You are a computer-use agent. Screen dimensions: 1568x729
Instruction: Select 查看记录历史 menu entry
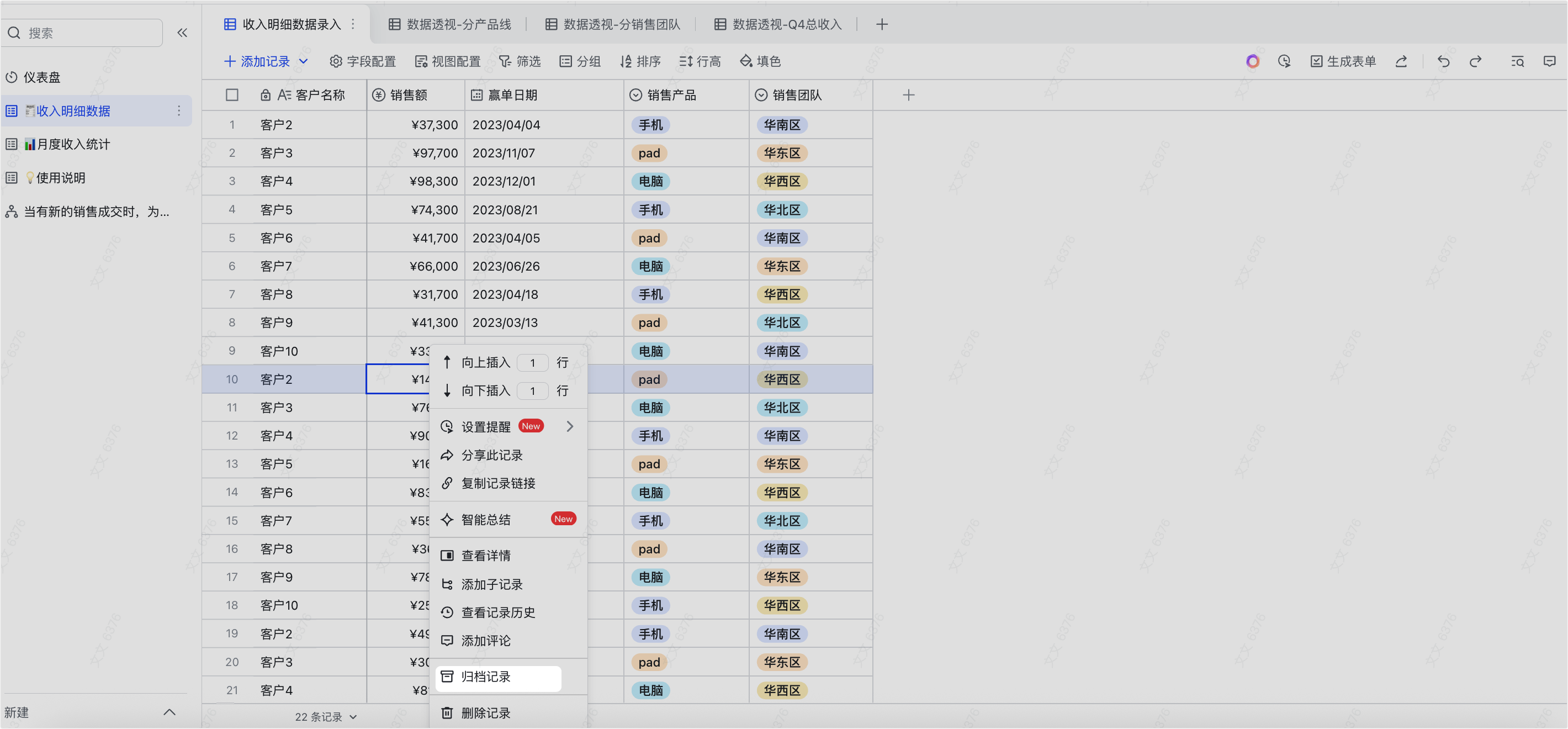508,612
